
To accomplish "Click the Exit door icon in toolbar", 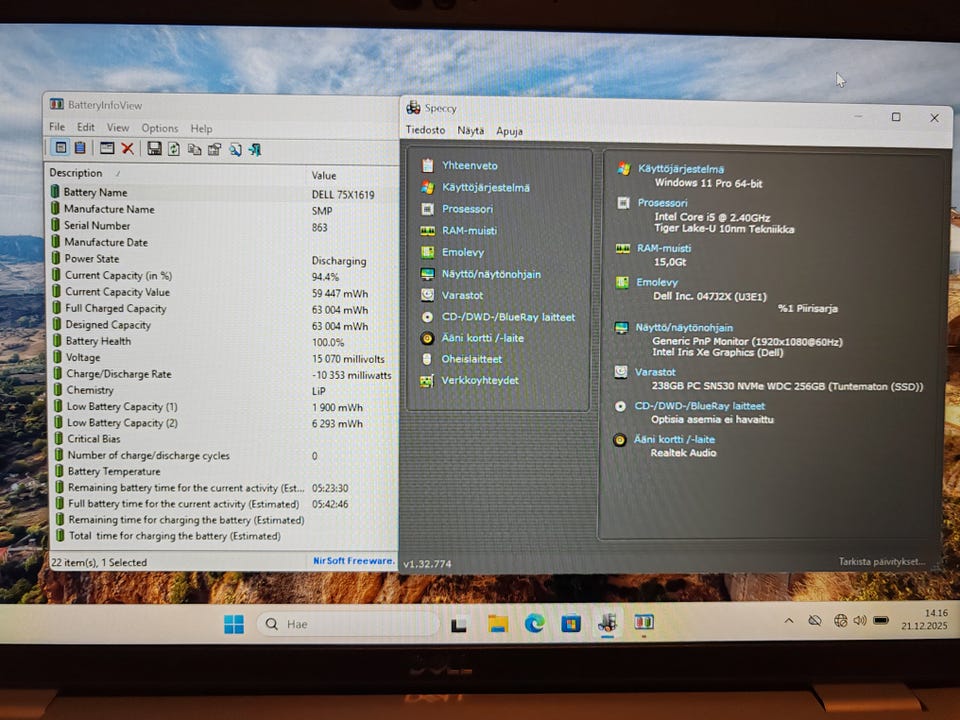I will click(255, 149).
